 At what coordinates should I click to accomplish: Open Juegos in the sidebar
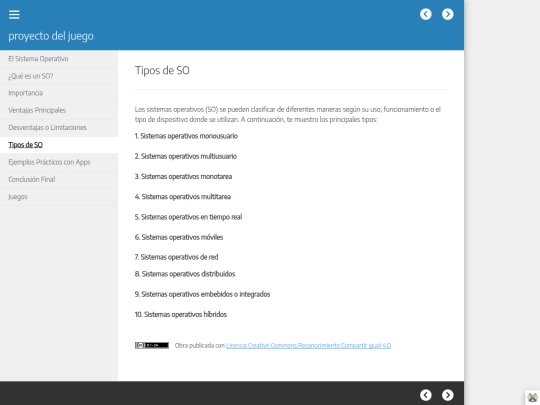click(59, 197)
